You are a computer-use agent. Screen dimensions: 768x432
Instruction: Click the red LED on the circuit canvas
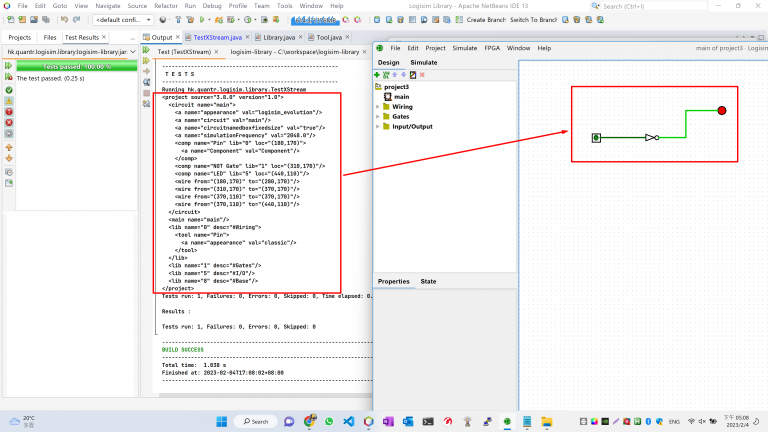[x=721, y=111]
